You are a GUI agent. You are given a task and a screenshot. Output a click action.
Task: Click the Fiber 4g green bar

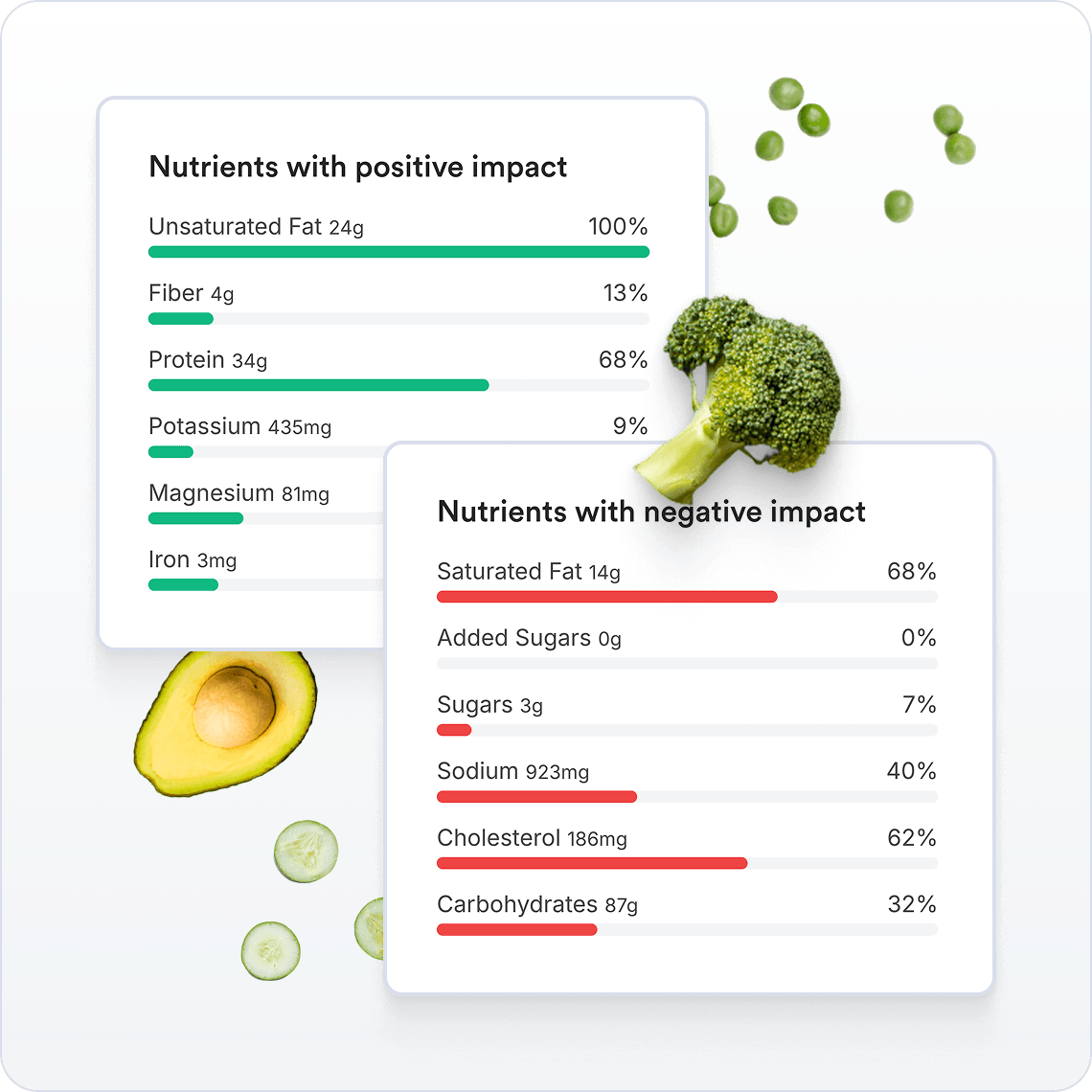(x=181, y=319)
